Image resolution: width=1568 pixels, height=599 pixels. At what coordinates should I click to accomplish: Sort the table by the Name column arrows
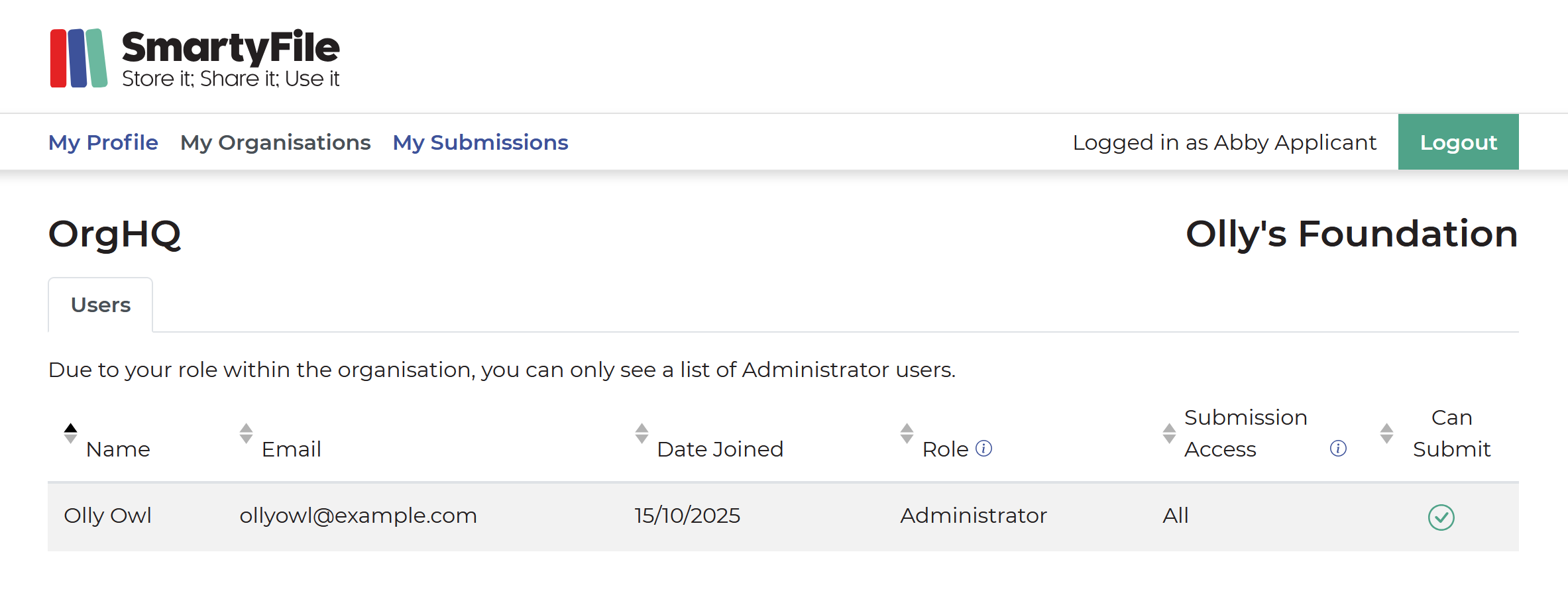pos(70,433)
